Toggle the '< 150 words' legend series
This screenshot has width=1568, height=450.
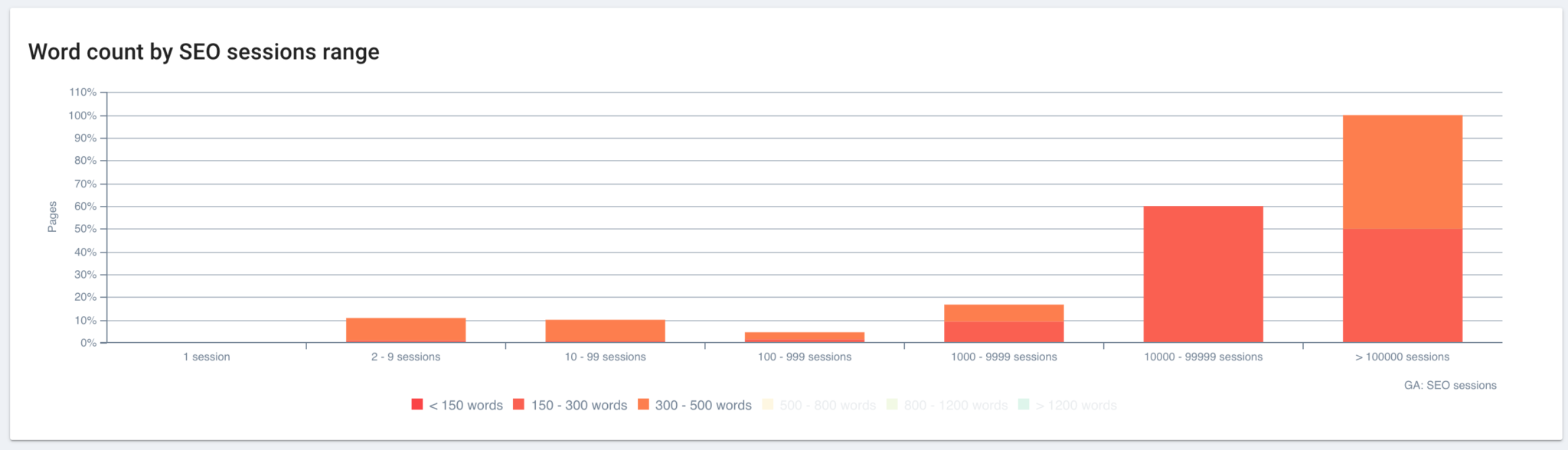457,405
